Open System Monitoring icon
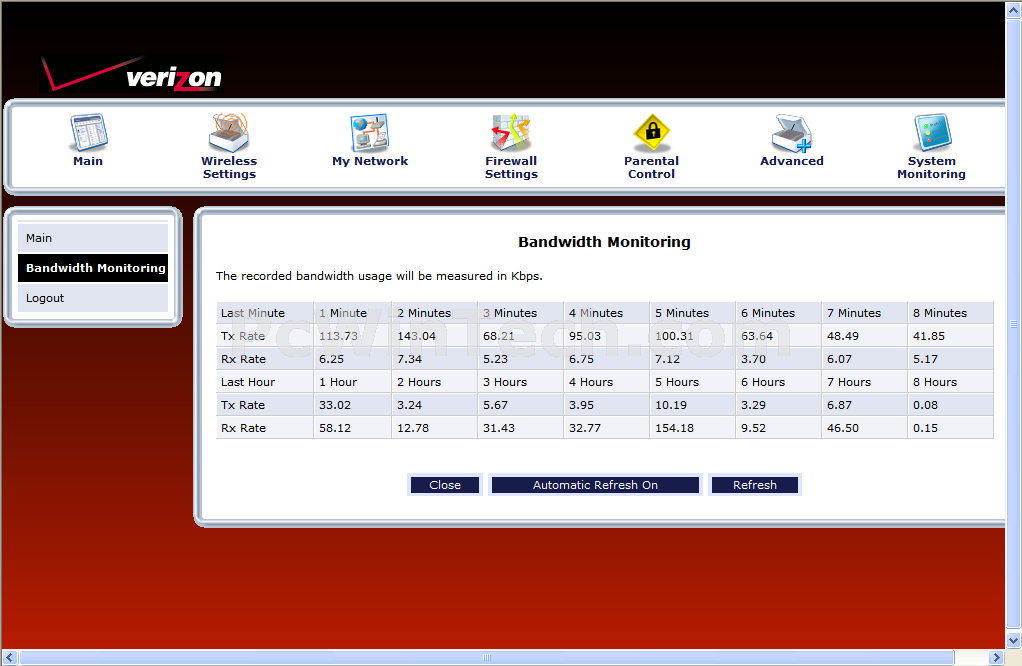This screenshot has width=1022, height=666. point(931,133)
